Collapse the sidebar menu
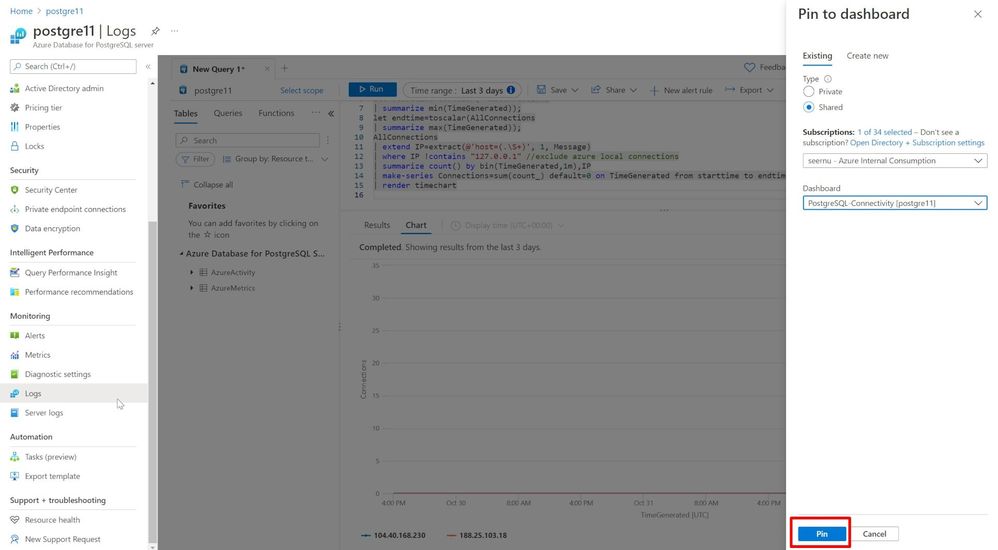998x550 pixels. coord(148,66)
